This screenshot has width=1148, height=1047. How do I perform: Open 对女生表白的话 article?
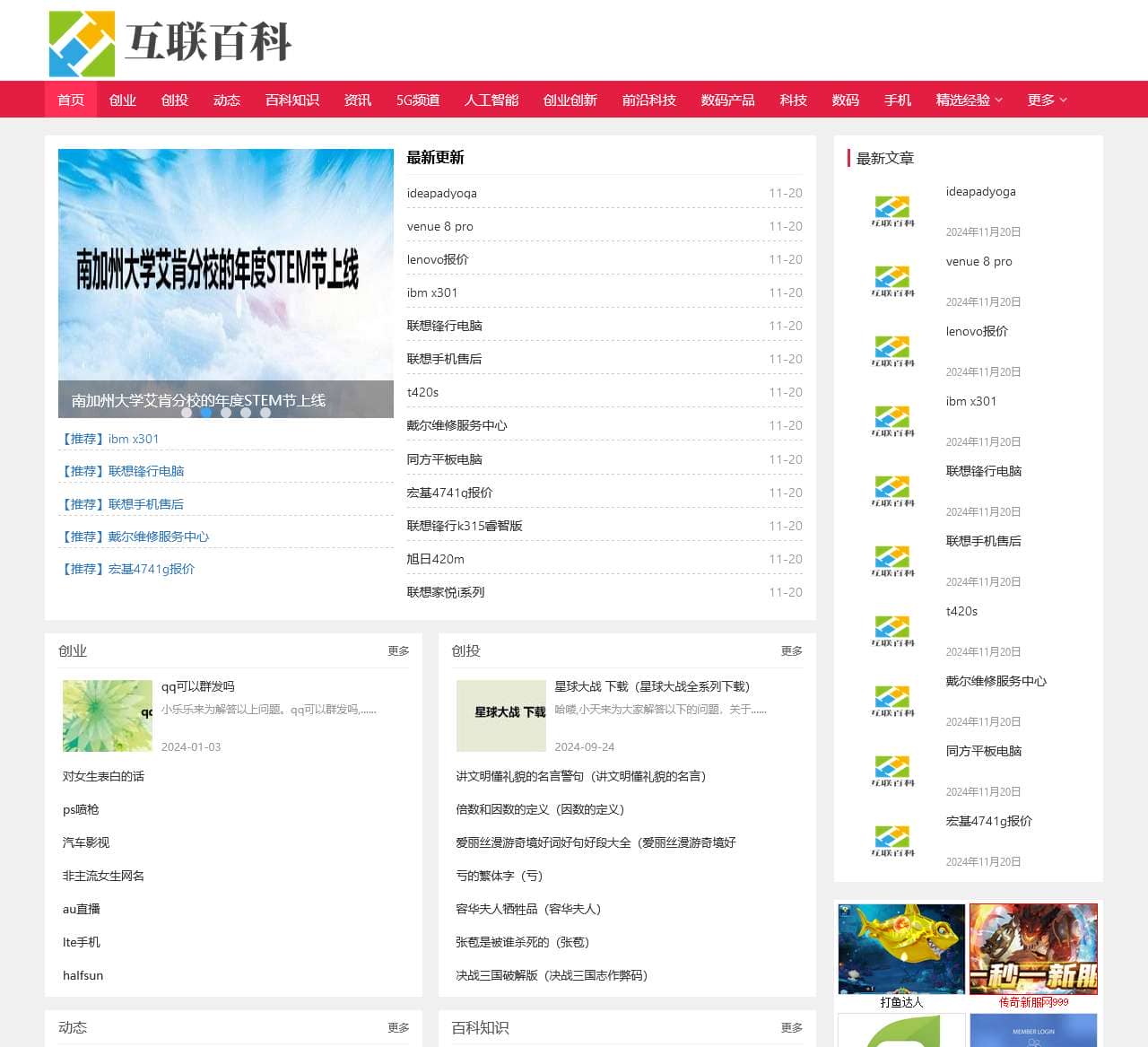pos(103,776)
